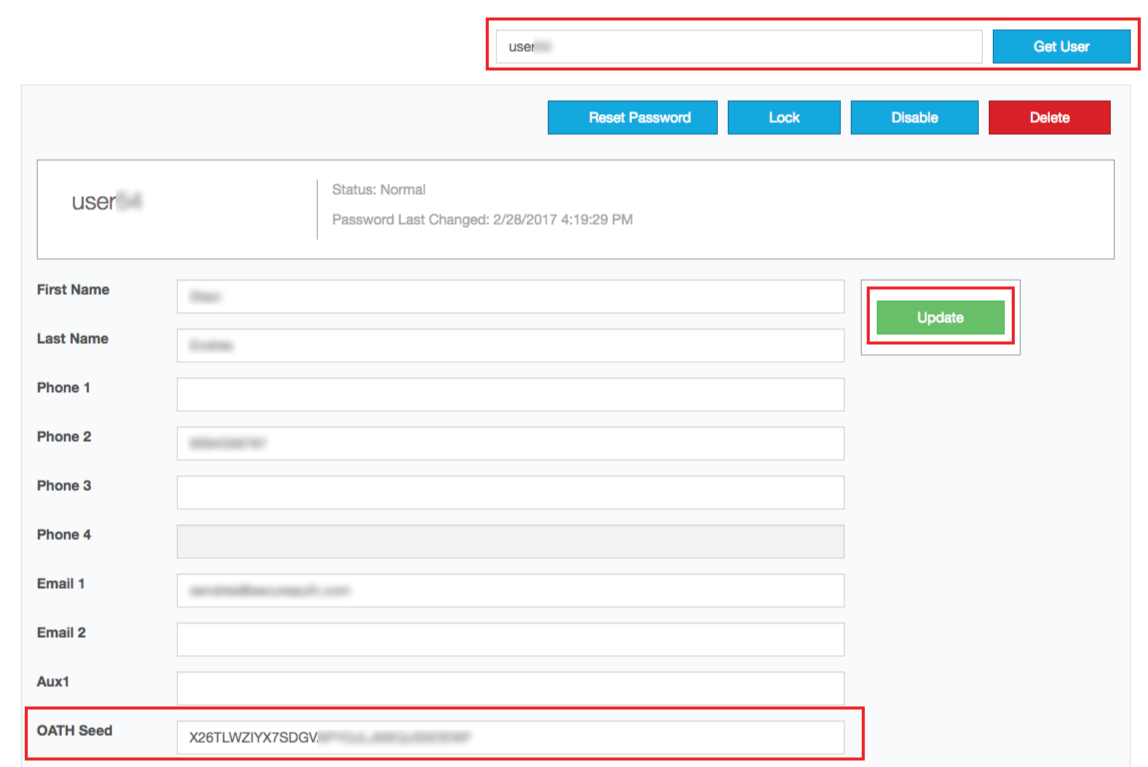Click inside the Email 1 field
Screen dimensions: 1148x767
[510, 590]
